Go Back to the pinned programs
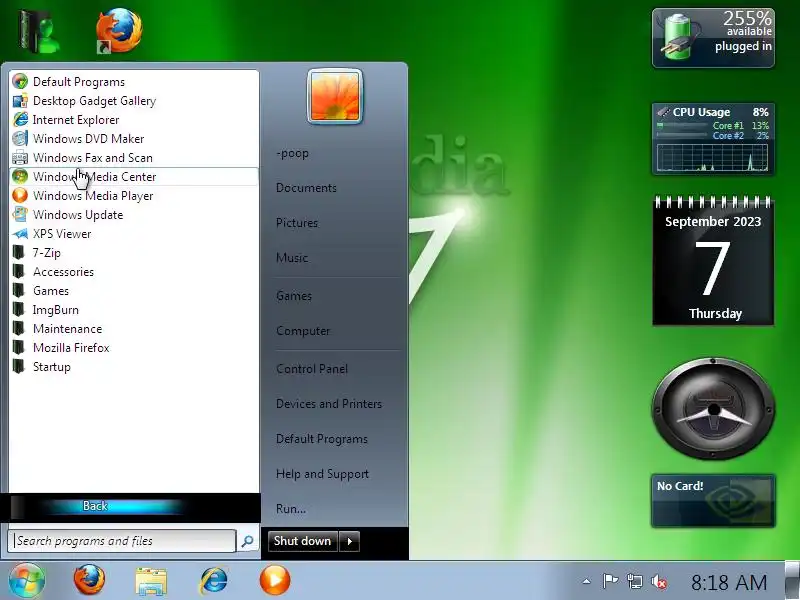Screen dimensions: 800x600 click(x=96, y=506)
